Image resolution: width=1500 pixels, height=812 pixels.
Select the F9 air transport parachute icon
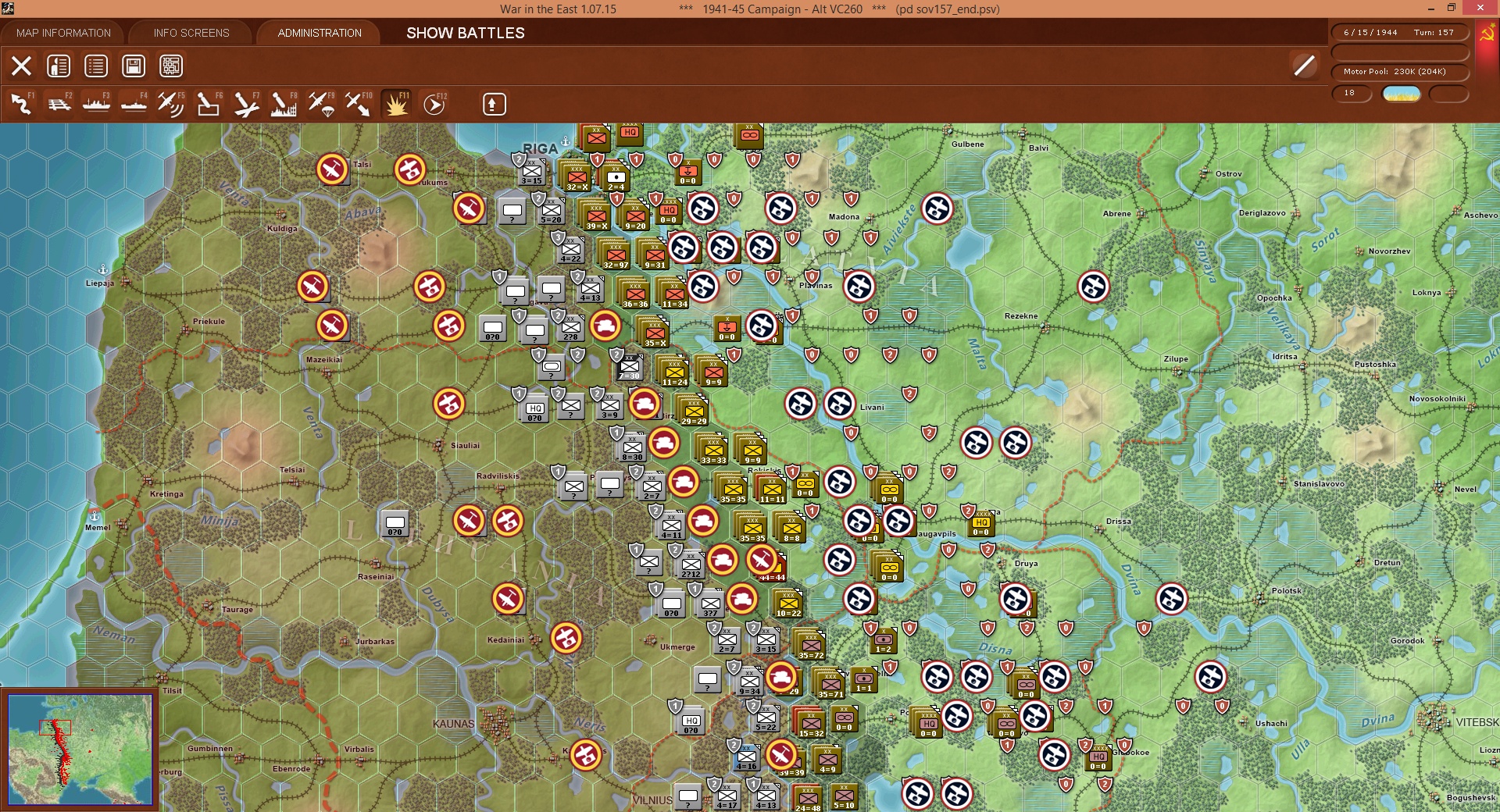321,104
